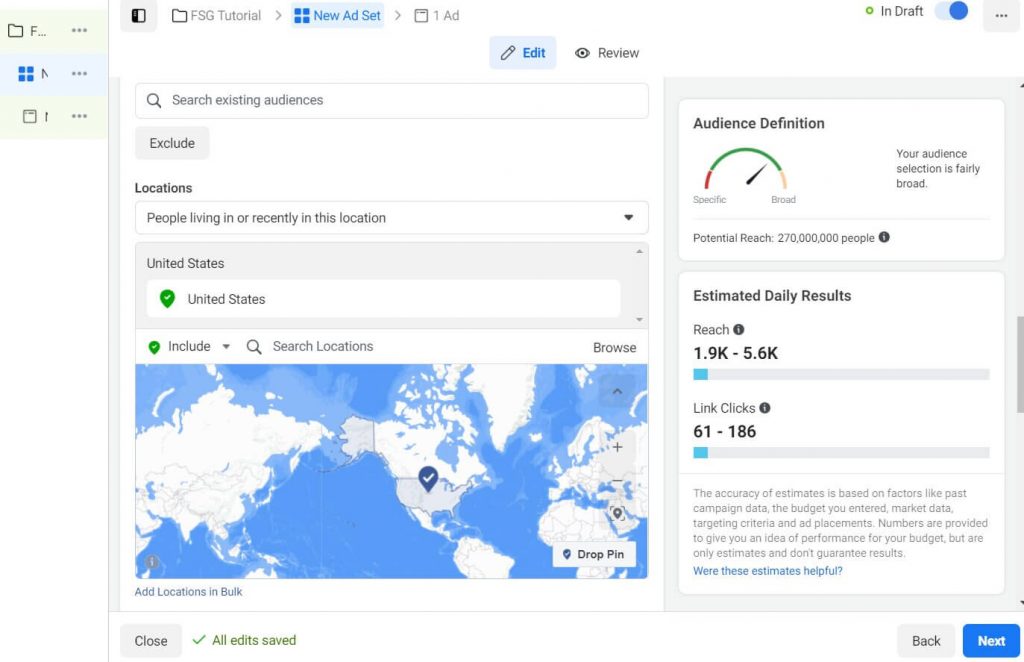
Task: Click the Potential Reach info icon
Action: pyautogui.click(x=884, y=238)
